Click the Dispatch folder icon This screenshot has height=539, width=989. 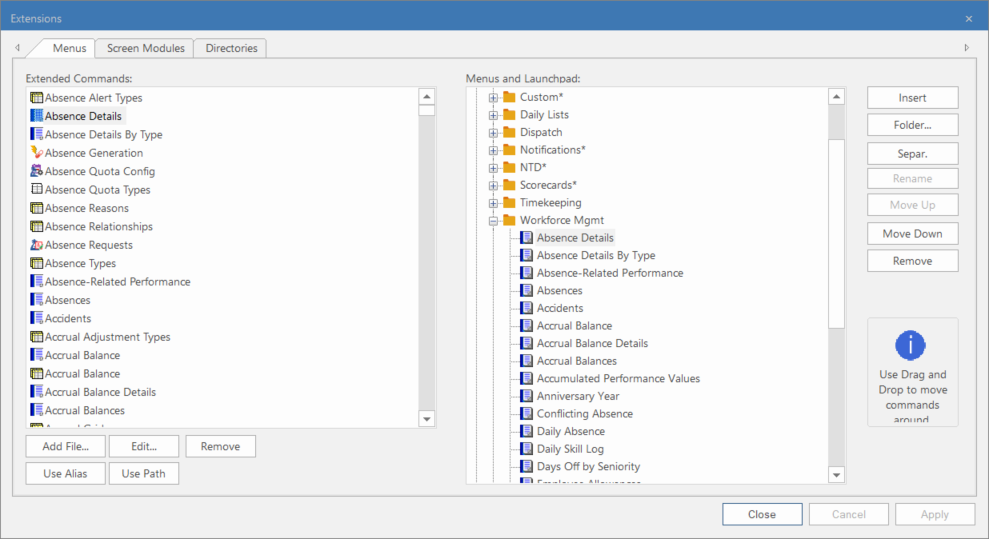pos(509,132)
